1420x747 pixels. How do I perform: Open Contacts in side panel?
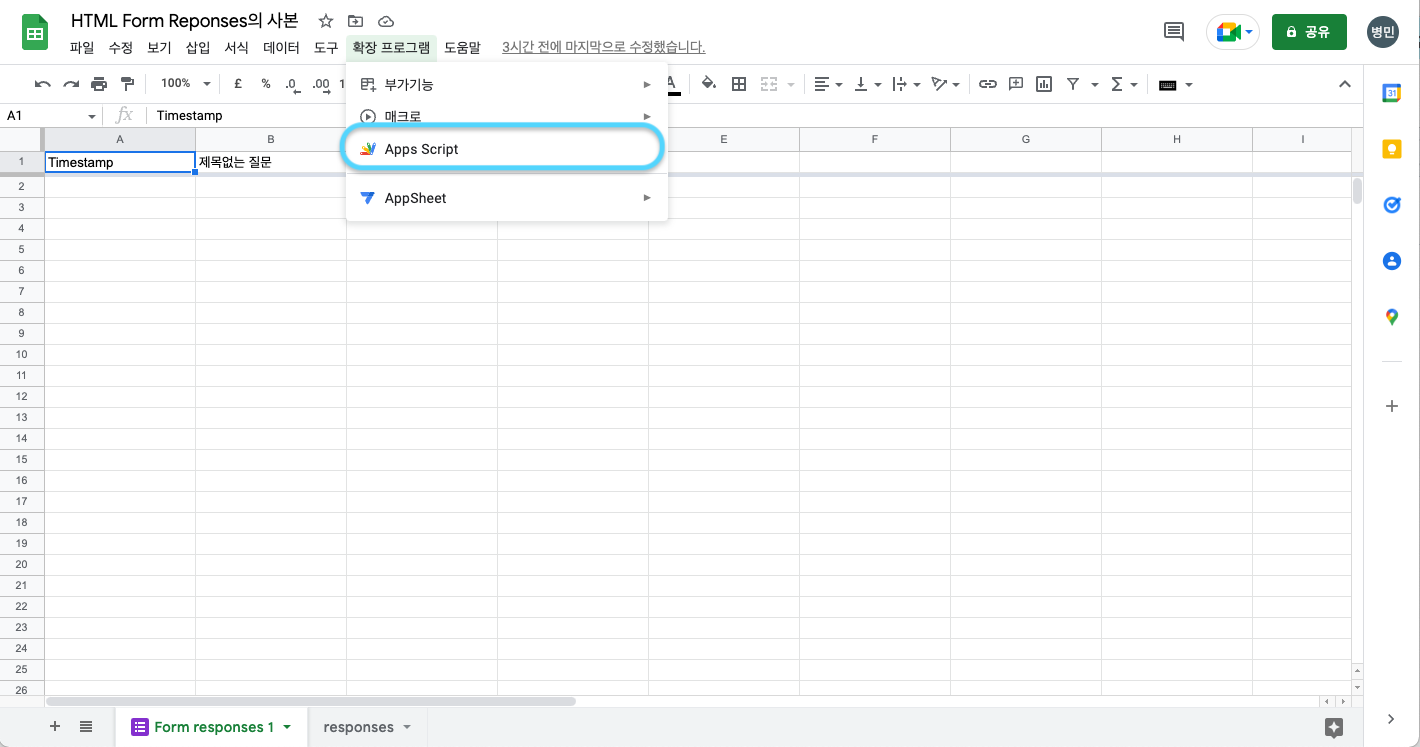click(1391, 261)
